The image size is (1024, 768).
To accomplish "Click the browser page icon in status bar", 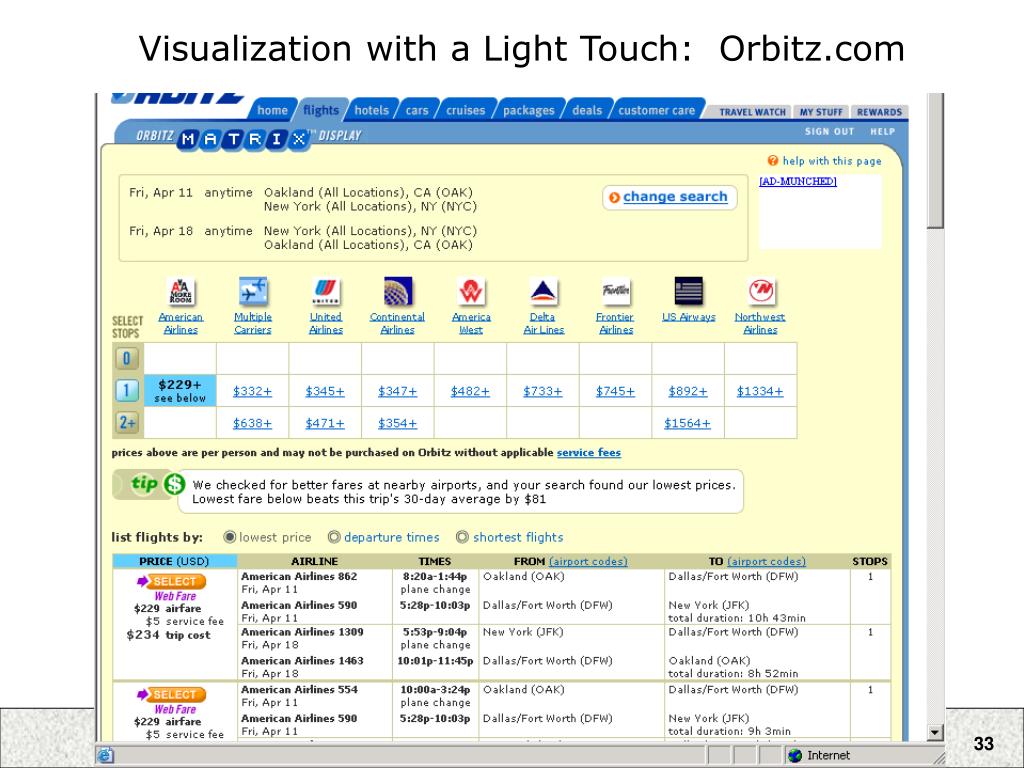I will 104,756.
